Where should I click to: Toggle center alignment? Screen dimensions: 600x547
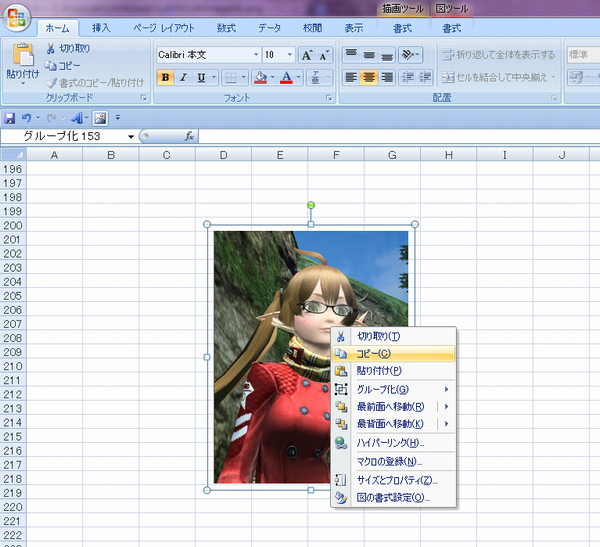click(x=369, y=78)
